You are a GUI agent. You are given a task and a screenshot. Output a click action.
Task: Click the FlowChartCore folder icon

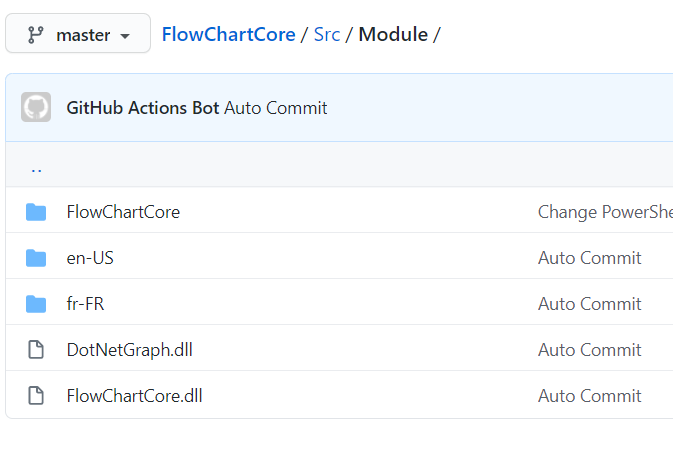pyautogui.click(x=36, y=212)
